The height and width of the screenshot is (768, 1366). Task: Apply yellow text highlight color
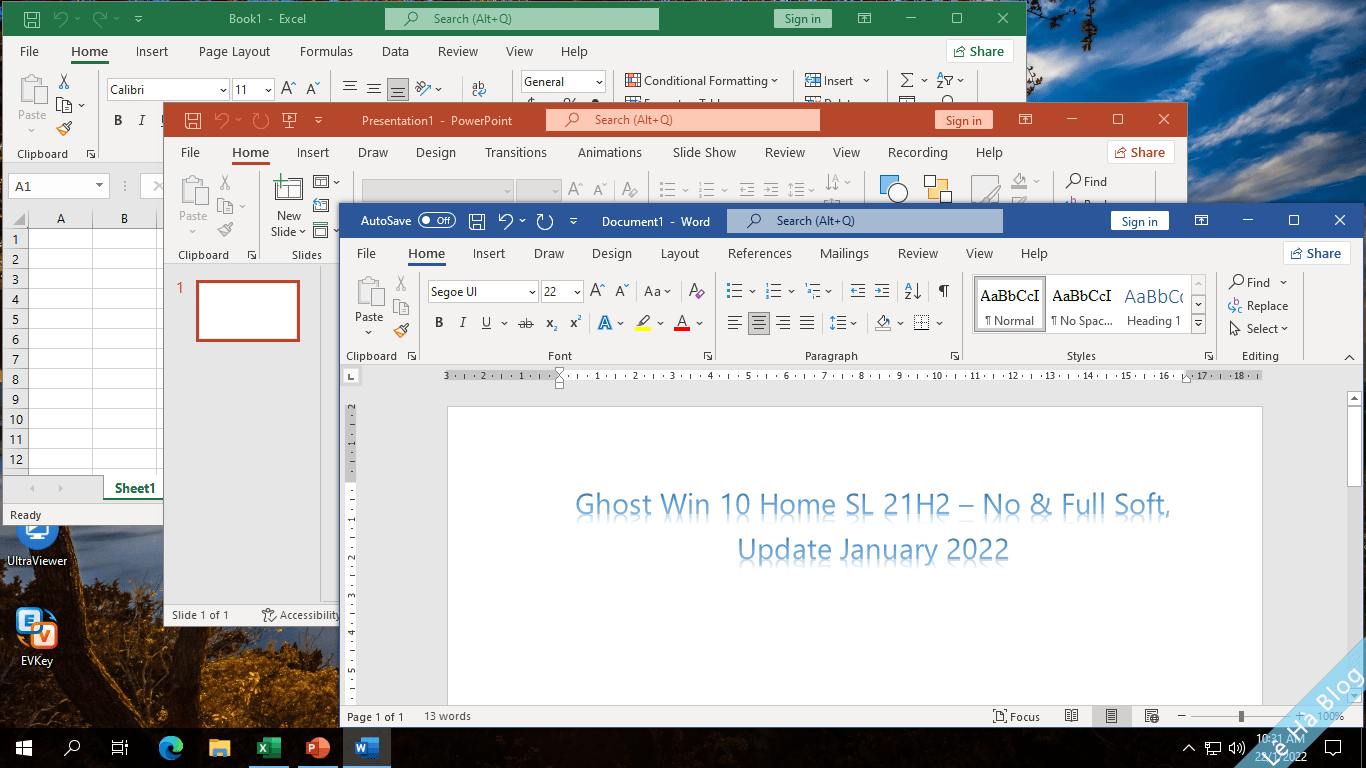point(644,322)
